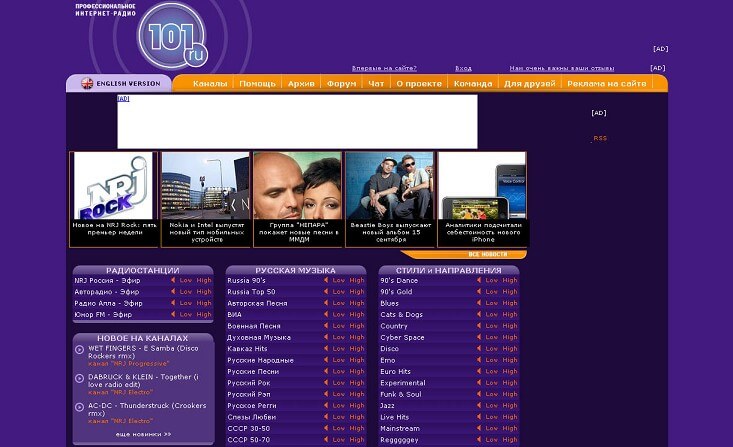The image size is (733, 447).
Task: Open the Команда menu tab
Action: [473, 84]
